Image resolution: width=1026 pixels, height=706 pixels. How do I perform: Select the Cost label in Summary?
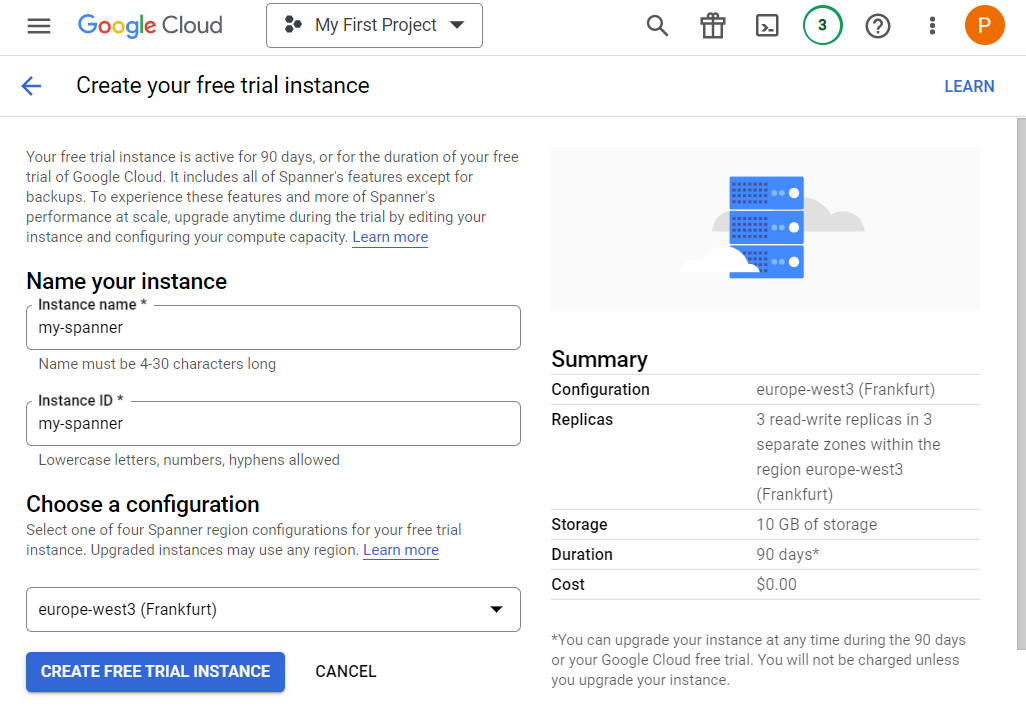coord(568,584)
